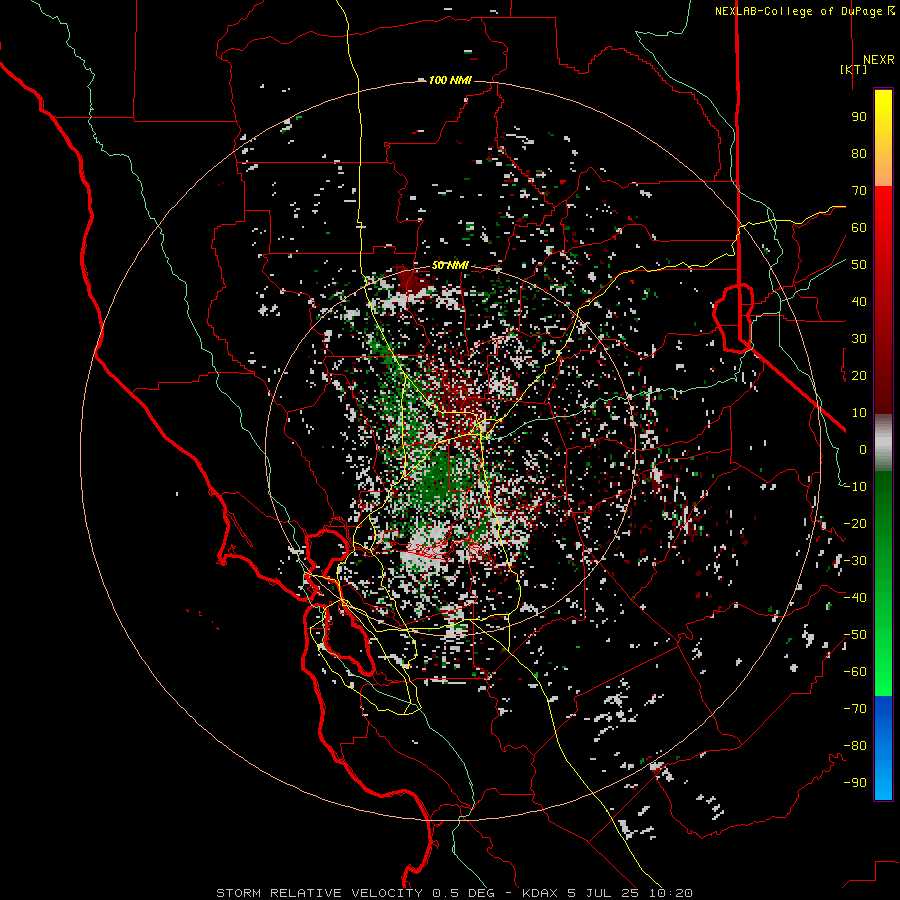
Task: Click the -50 label on the velocity scale
Action: 855,635
